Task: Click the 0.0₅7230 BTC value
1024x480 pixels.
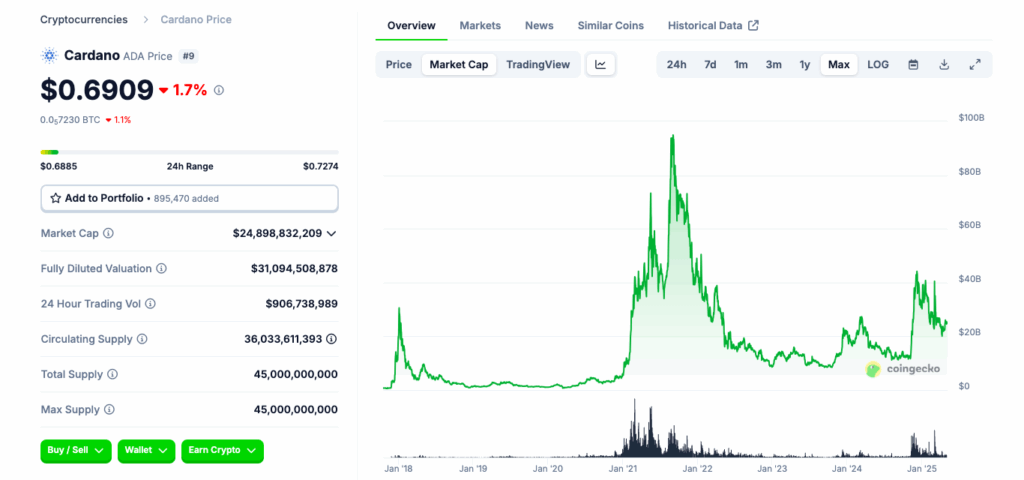Action: pos(69,120)
